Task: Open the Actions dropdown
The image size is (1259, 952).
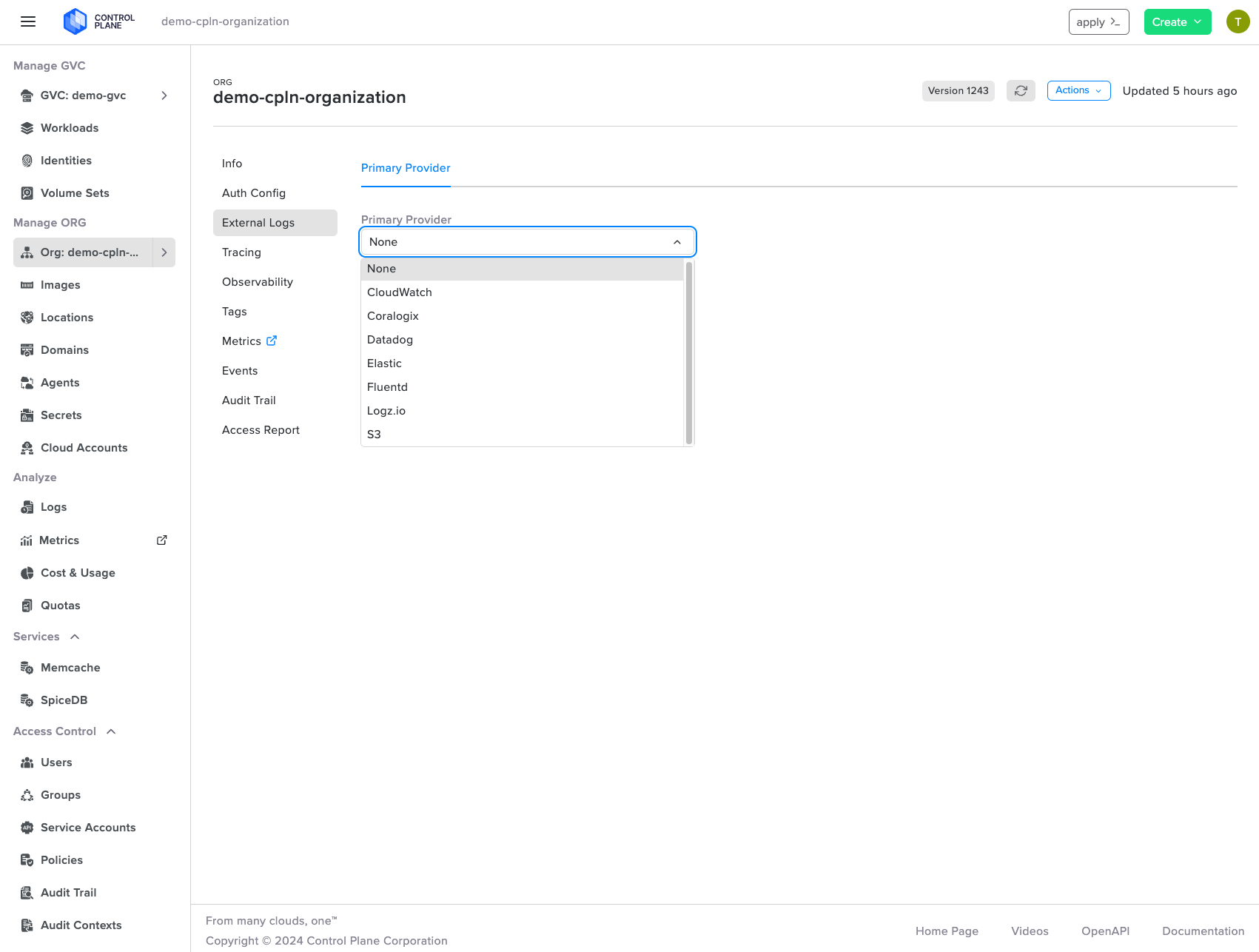Action: click(1078, 90)
